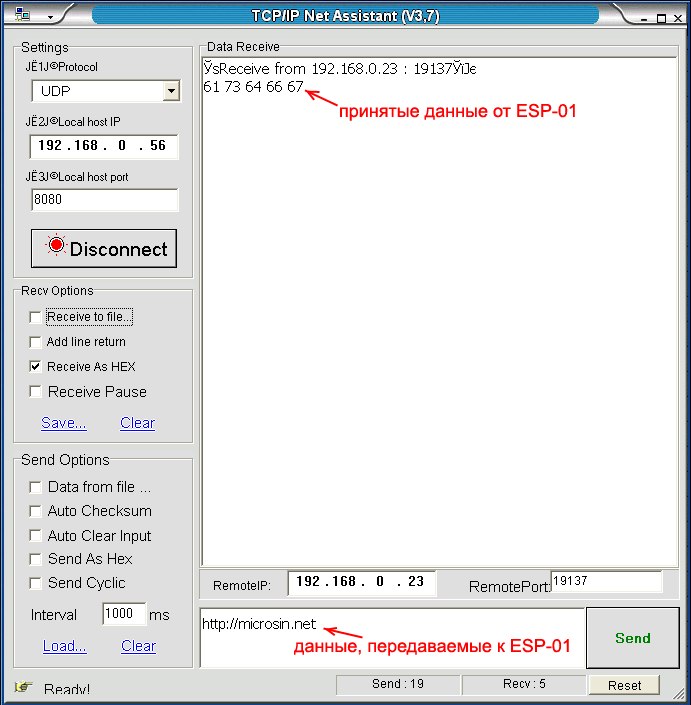Click the red status lamp on Disconnect
The image size is (691, 705).
click(56, 245)
